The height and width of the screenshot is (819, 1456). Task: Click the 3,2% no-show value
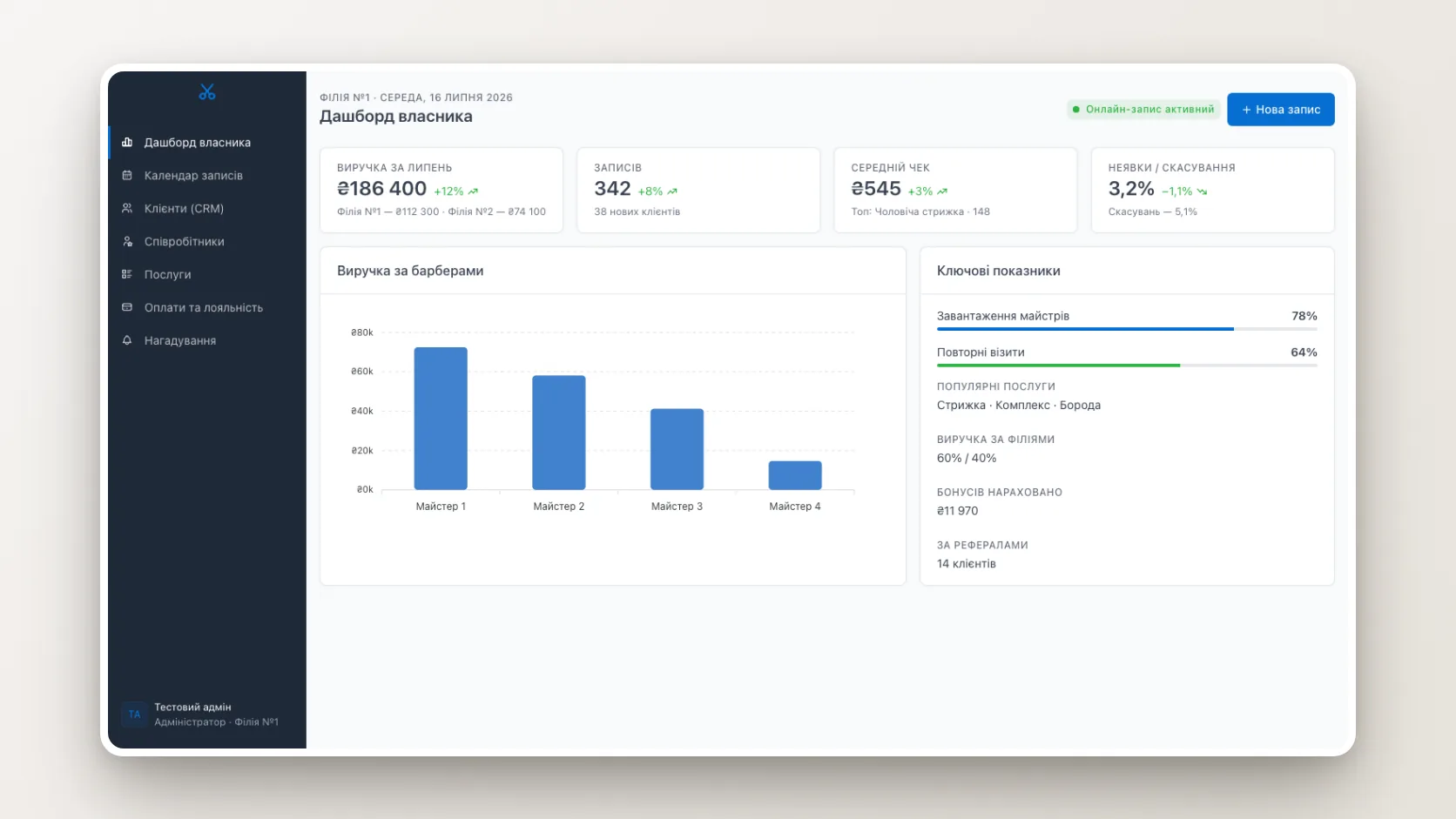(x=1131, y=189)
